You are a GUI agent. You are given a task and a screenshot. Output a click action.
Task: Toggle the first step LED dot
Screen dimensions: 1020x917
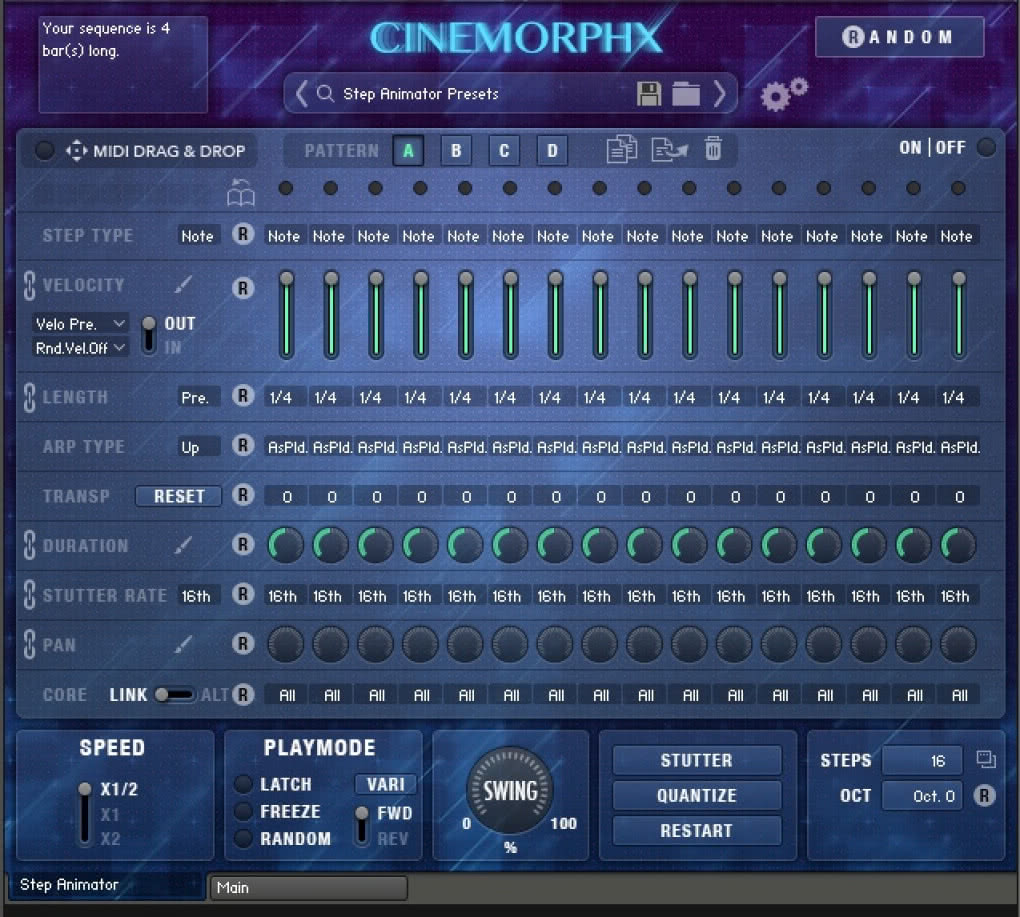pyautogui.click(x=286, y=188)
